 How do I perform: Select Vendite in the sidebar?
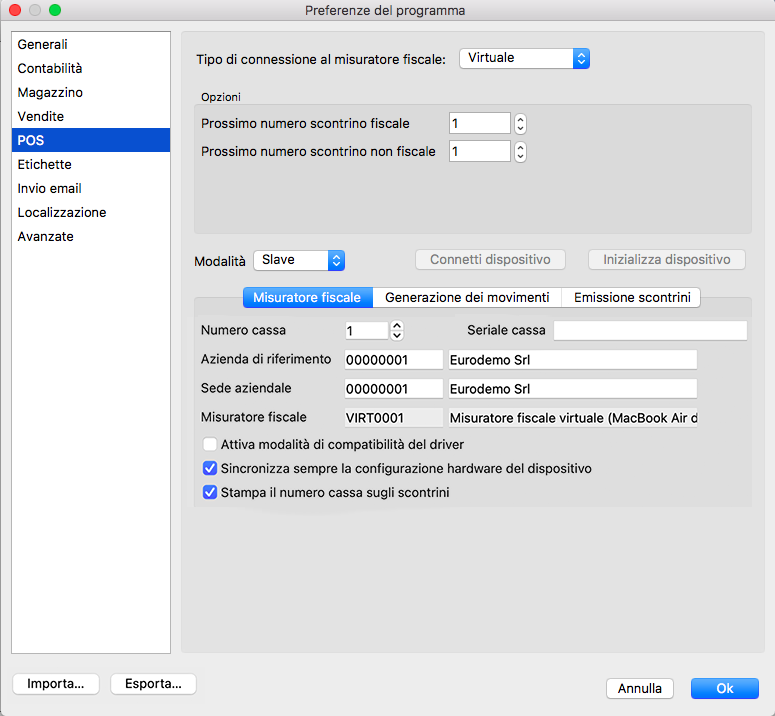tap(41, 116)
